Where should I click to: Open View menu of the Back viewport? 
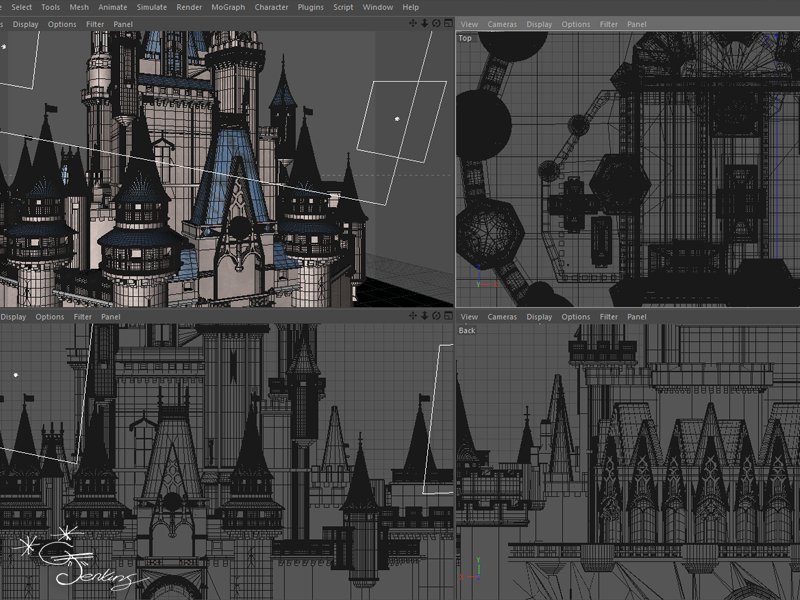(x=469, y=316)
